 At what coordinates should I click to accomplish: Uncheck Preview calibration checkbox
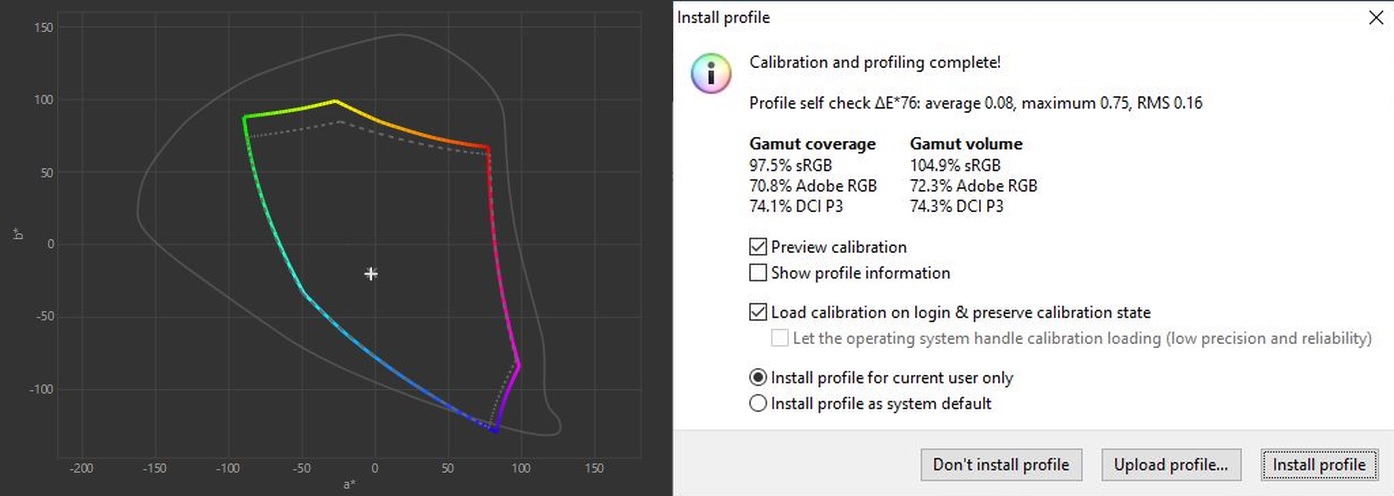(758, 247)
